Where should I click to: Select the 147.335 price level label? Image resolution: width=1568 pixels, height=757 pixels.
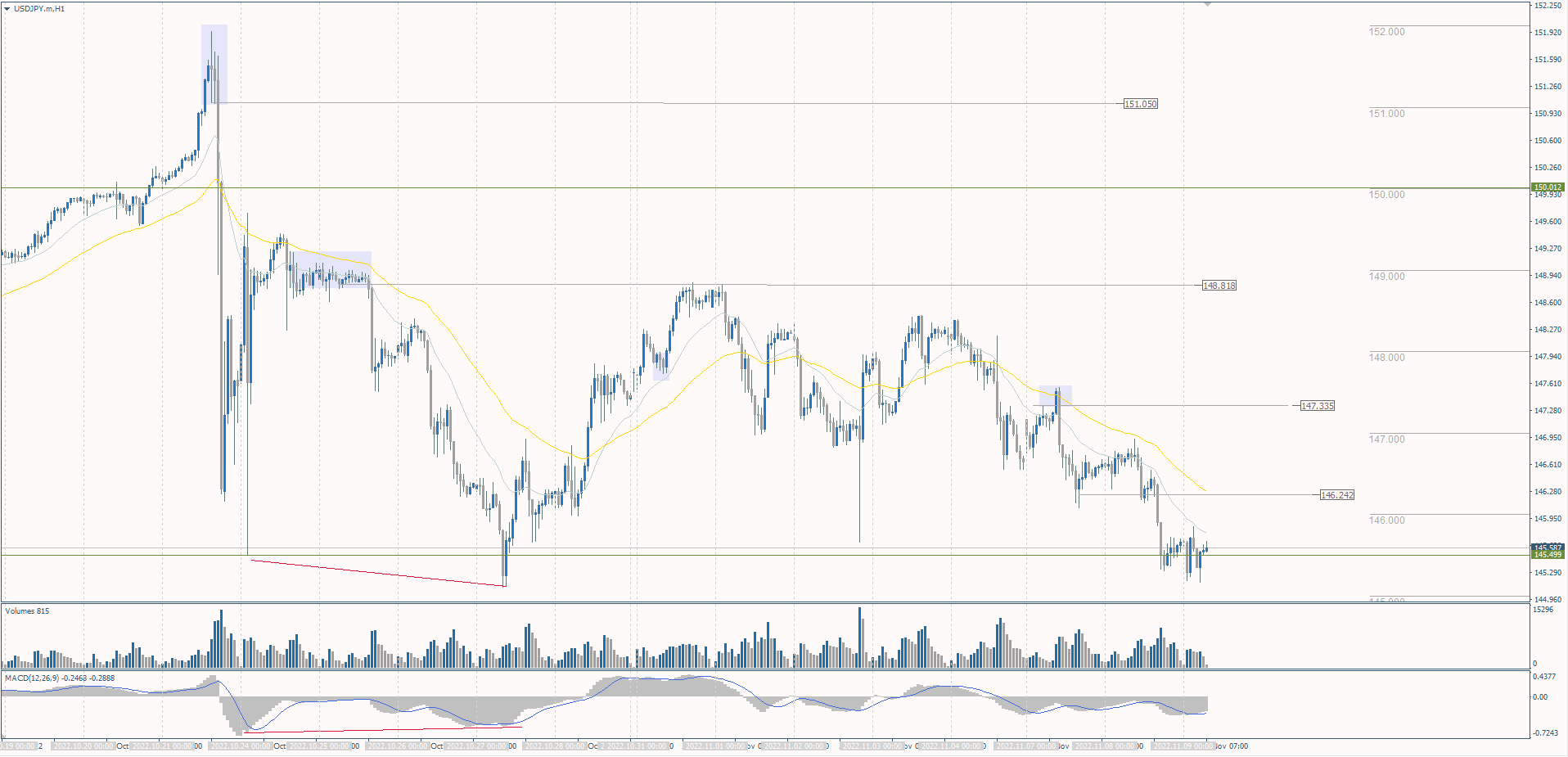click(x=1318, y=406)
